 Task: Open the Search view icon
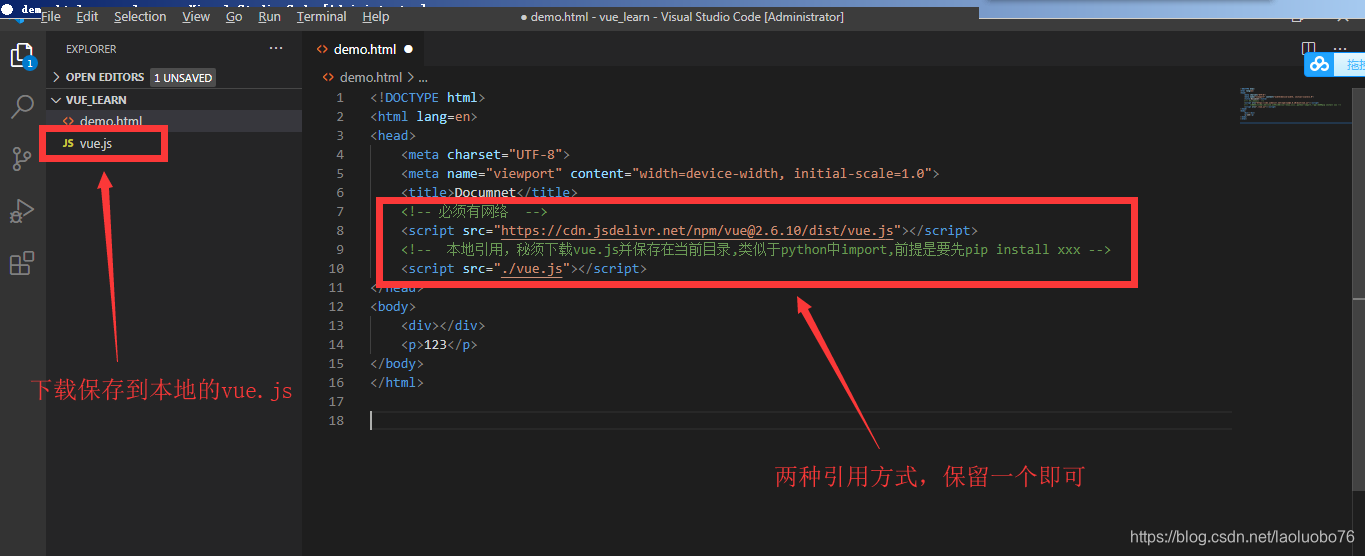point(22,107)
